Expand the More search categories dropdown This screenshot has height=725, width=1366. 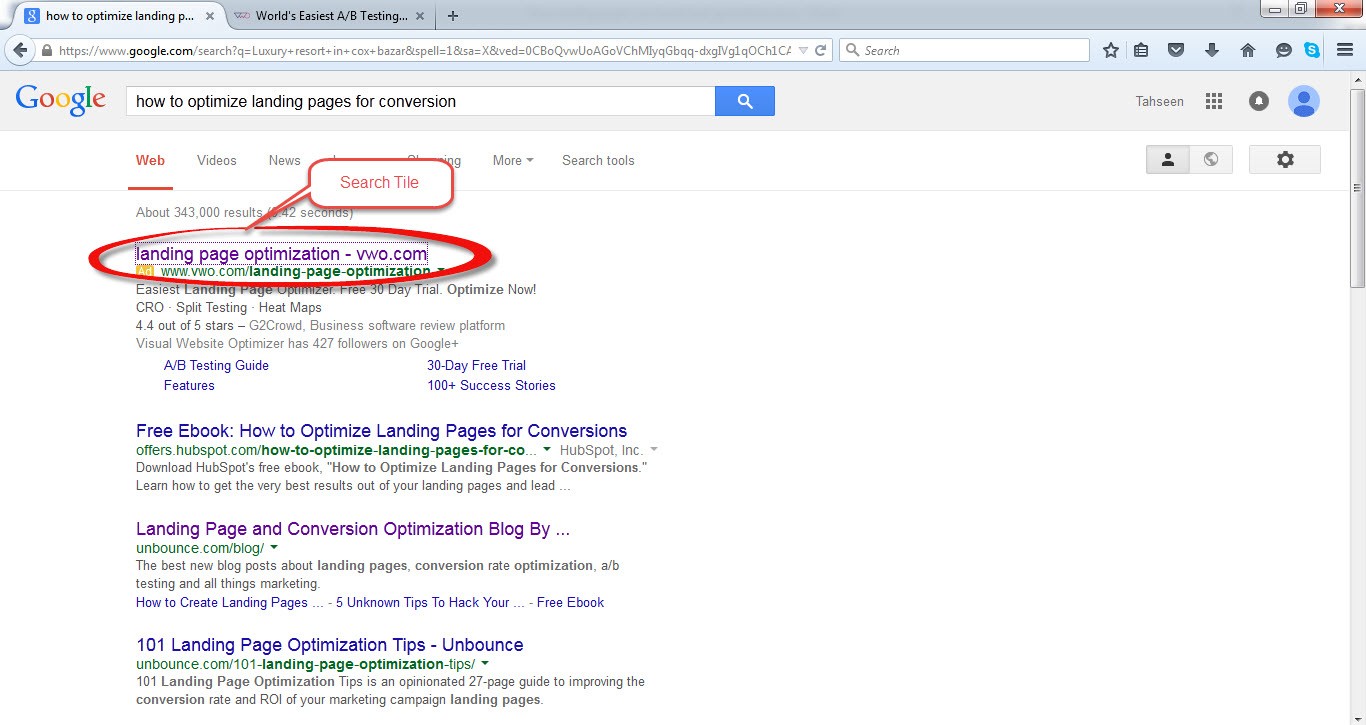(512, 160)
